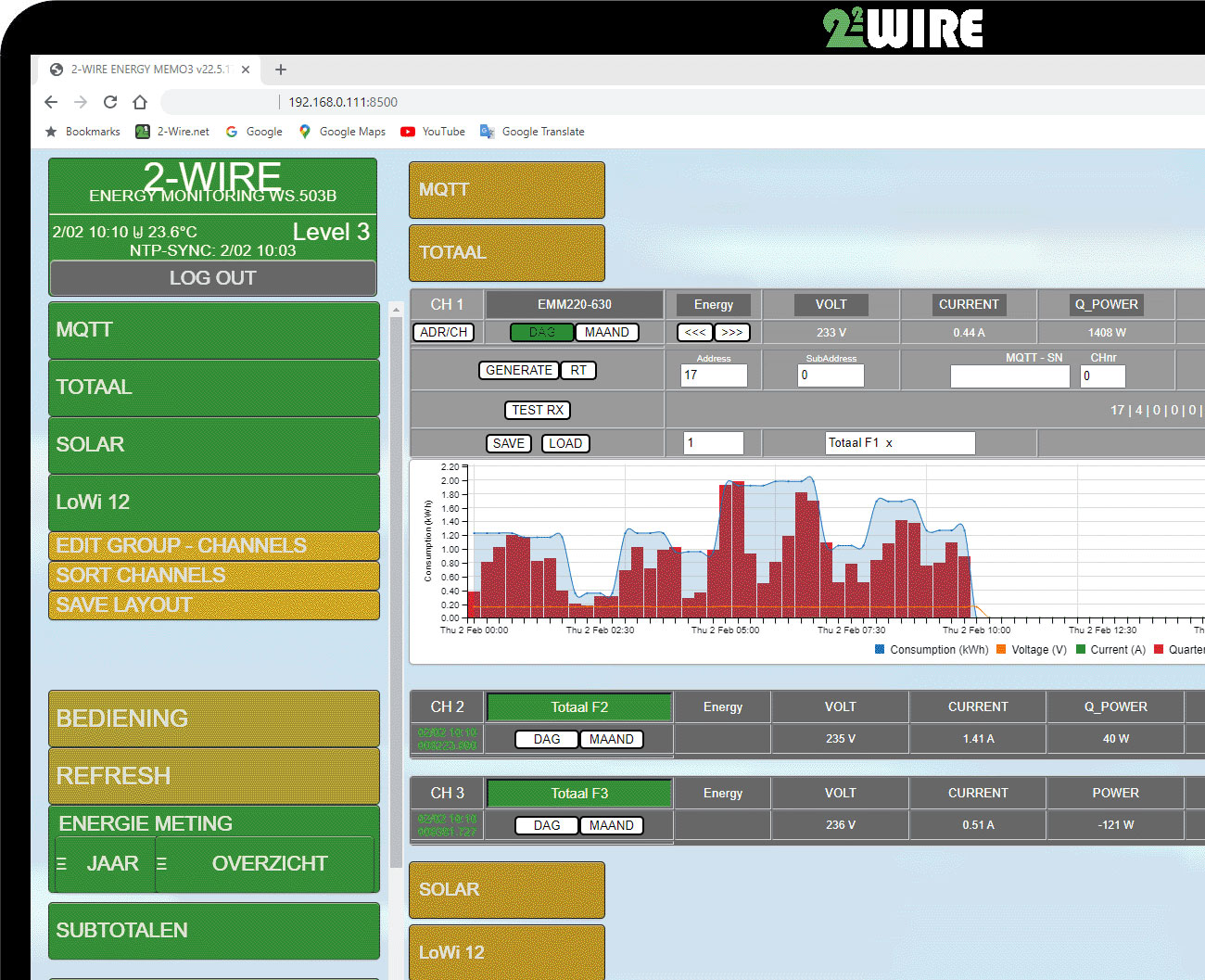Expand the LoWi 12 group header in main panel
This screenshot has width=1205, height=980.
[x=507, y=952]
